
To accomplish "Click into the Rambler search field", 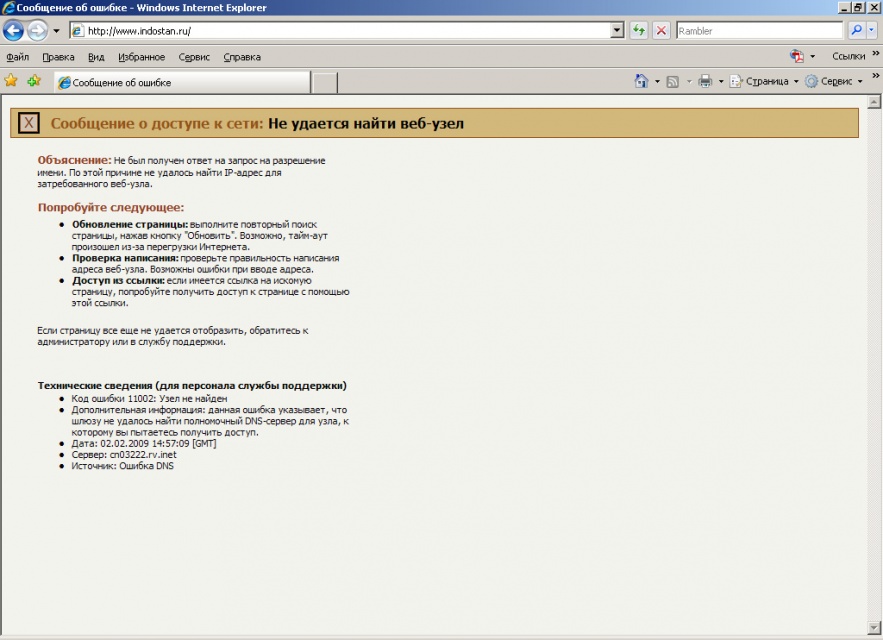I will coord(758,31).
